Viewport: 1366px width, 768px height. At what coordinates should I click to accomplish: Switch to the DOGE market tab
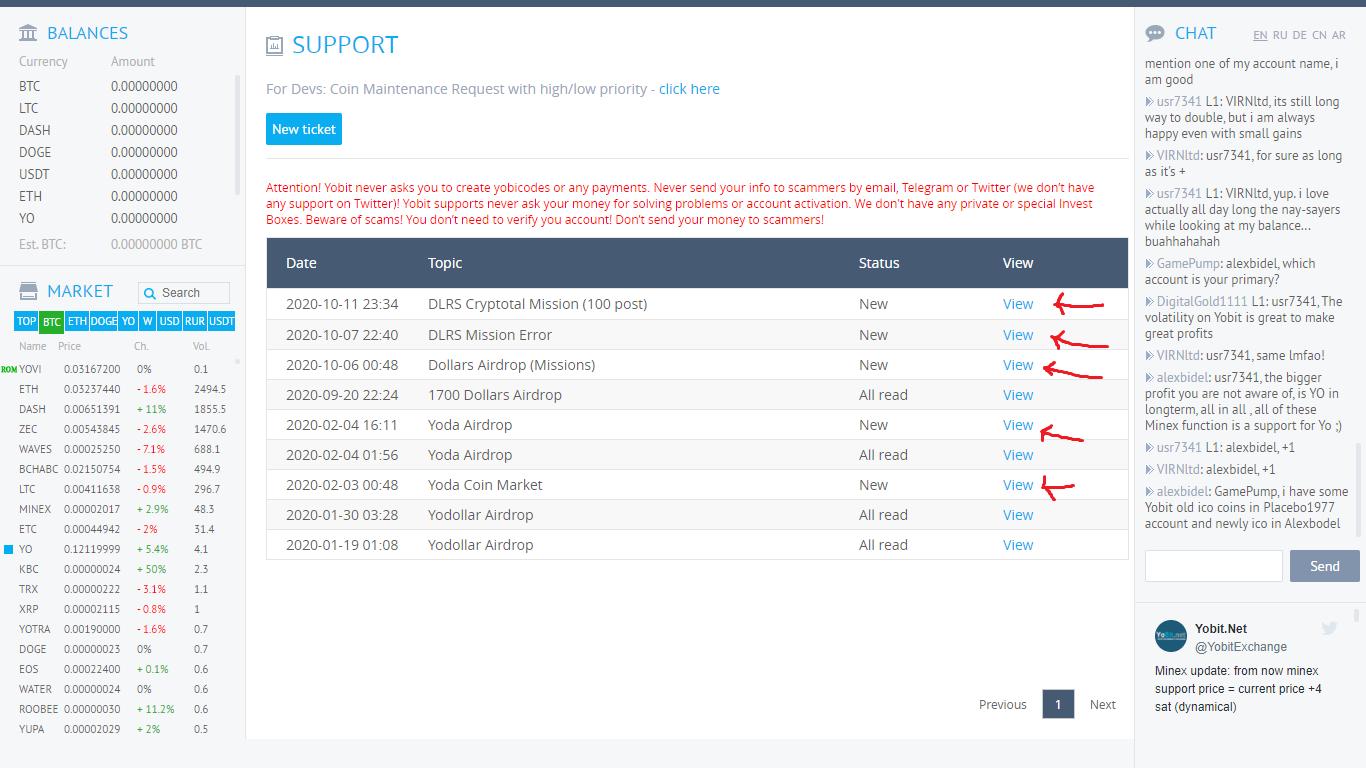(x=104, y=321)
